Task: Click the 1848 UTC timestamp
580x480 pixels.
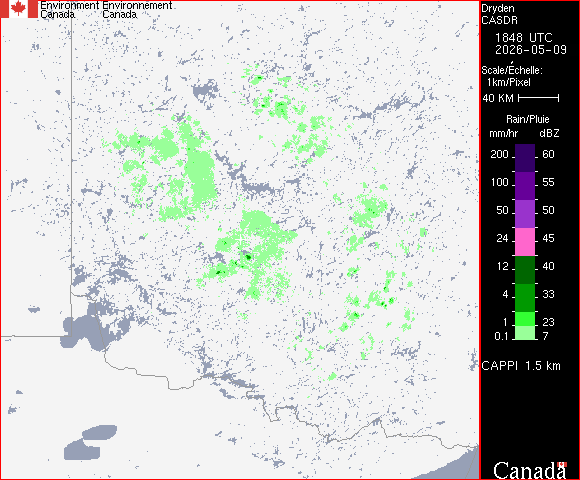Action: point(523,38)
